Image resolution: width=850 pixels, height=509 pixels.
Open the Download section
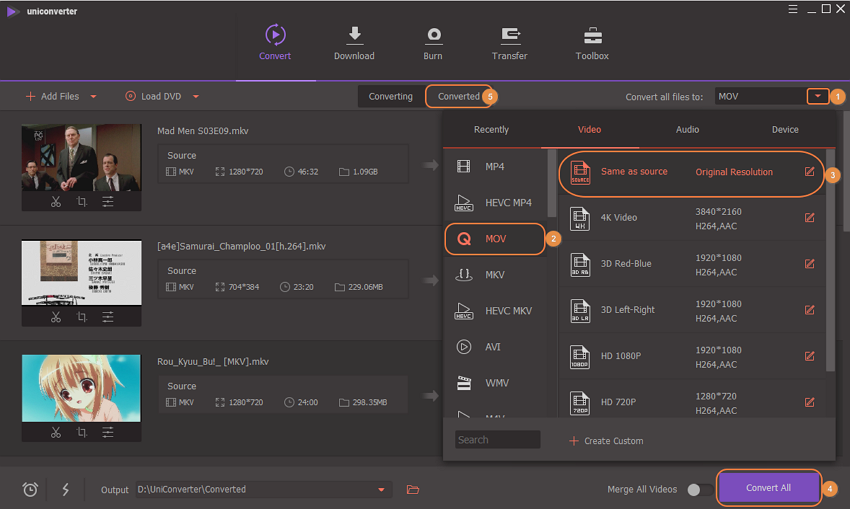pos(354,42)
